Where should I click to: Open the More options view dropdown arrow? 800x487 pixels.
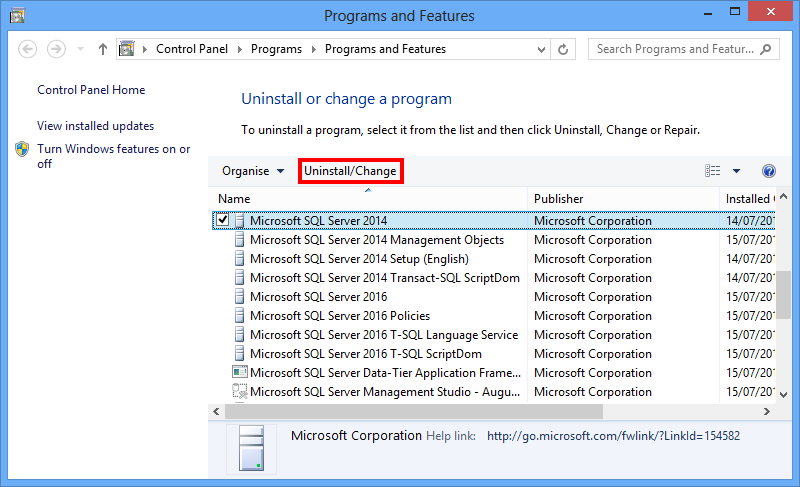coord(736,171)
